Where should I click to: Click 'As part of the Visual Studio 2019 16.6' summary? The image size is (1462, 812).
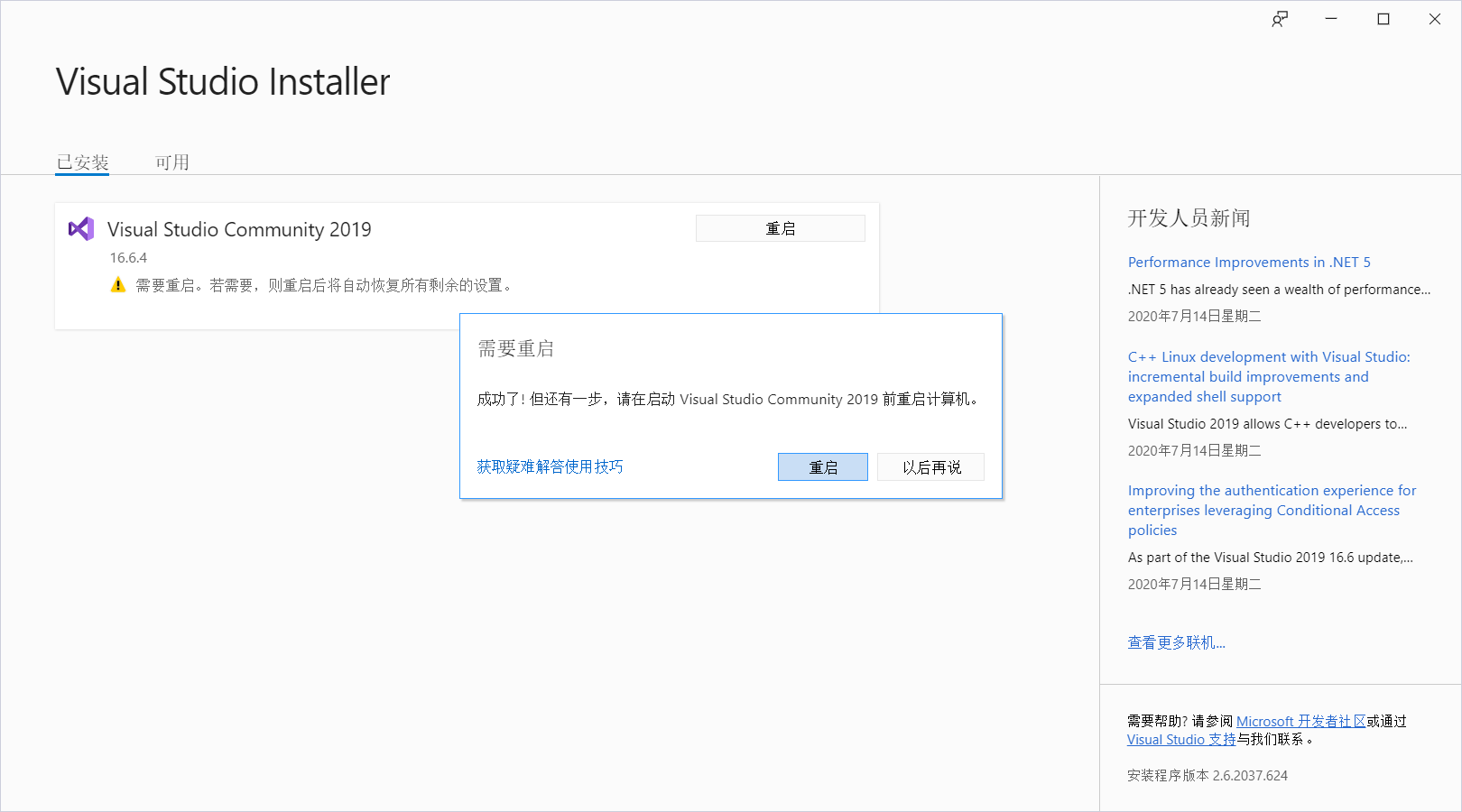click(x=1271, y=558)
